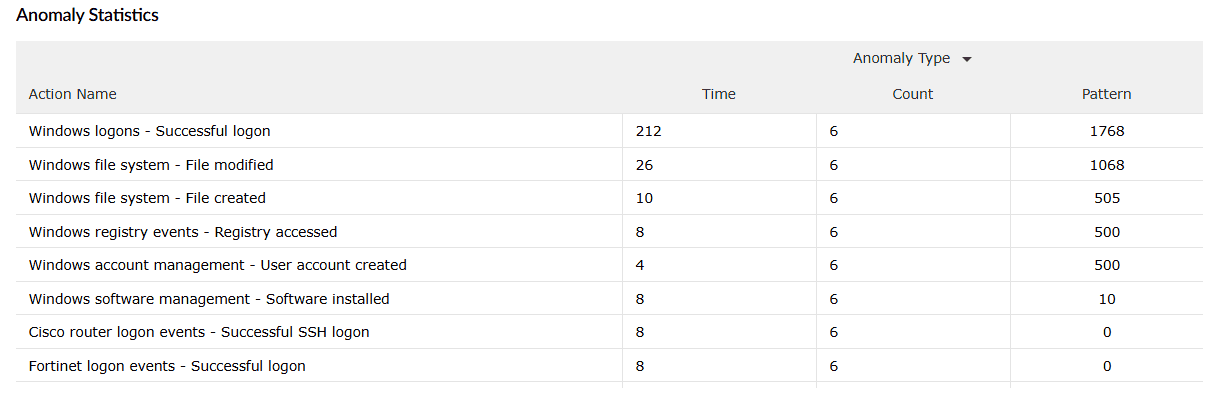
Task: Click the Count column header
Action: point(913,94)
